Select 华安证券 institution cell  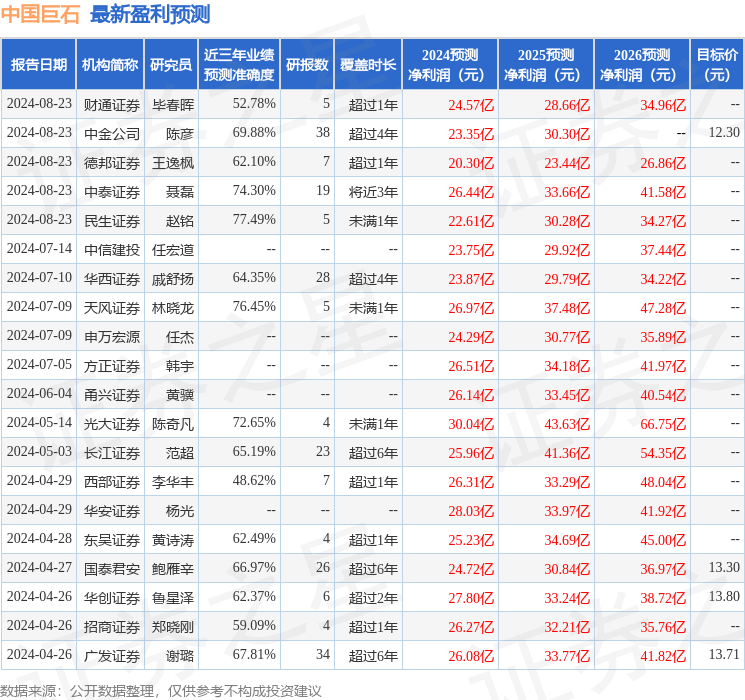coord(112,511)
